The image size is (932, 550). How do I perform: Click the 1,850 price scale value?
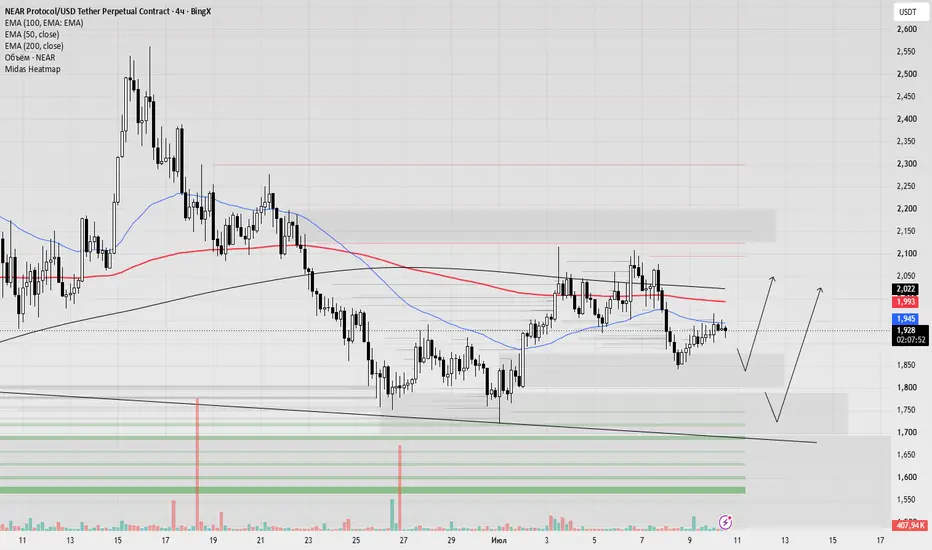(x=906, y=365)
